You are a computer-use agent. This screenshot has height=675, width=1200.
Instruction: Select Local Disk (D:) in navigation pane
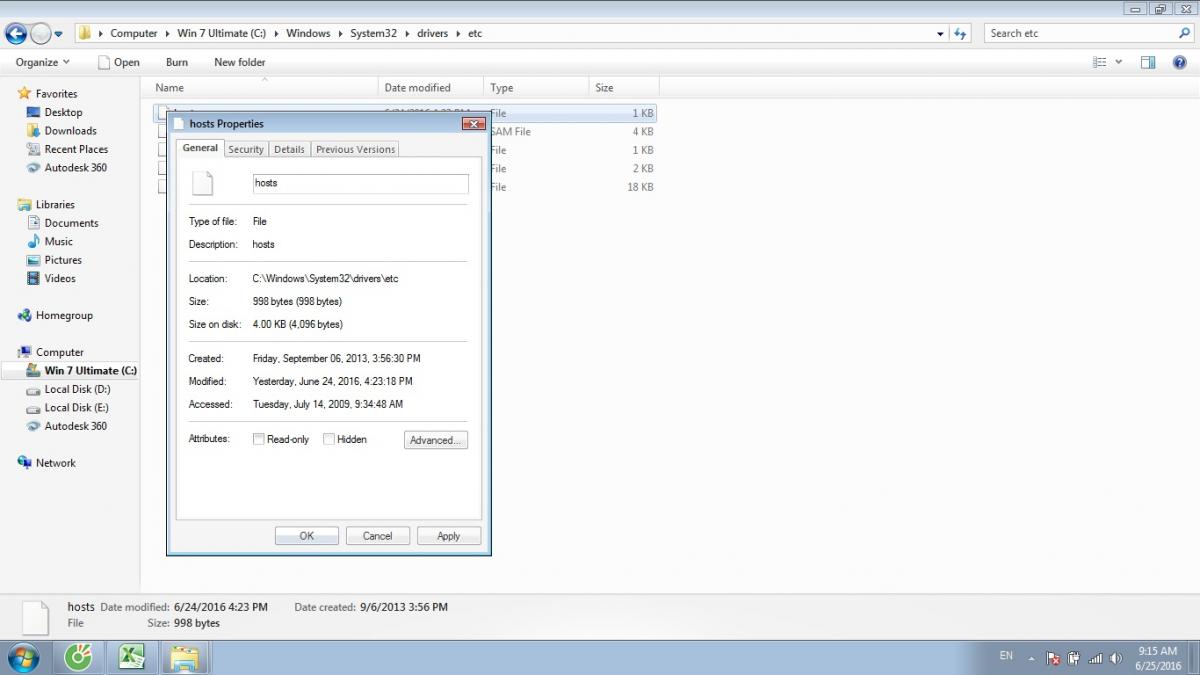(x=77, y=389)
